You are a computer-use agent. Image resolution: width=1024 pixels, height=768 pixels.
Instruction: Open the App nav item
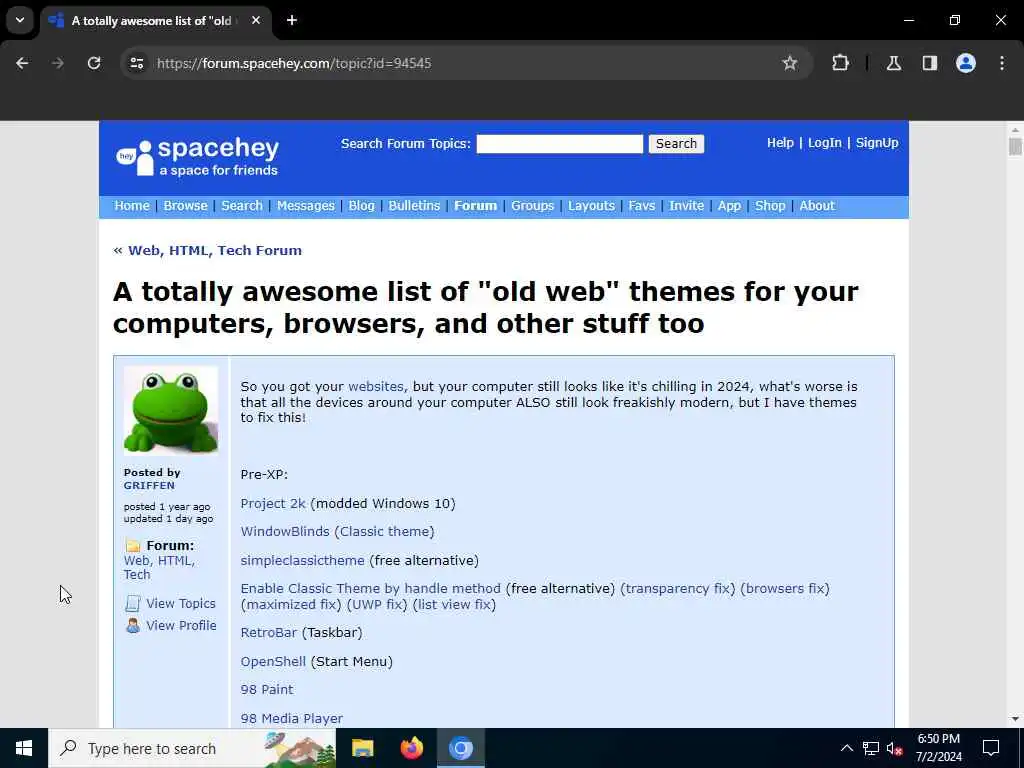pos(729,206)
